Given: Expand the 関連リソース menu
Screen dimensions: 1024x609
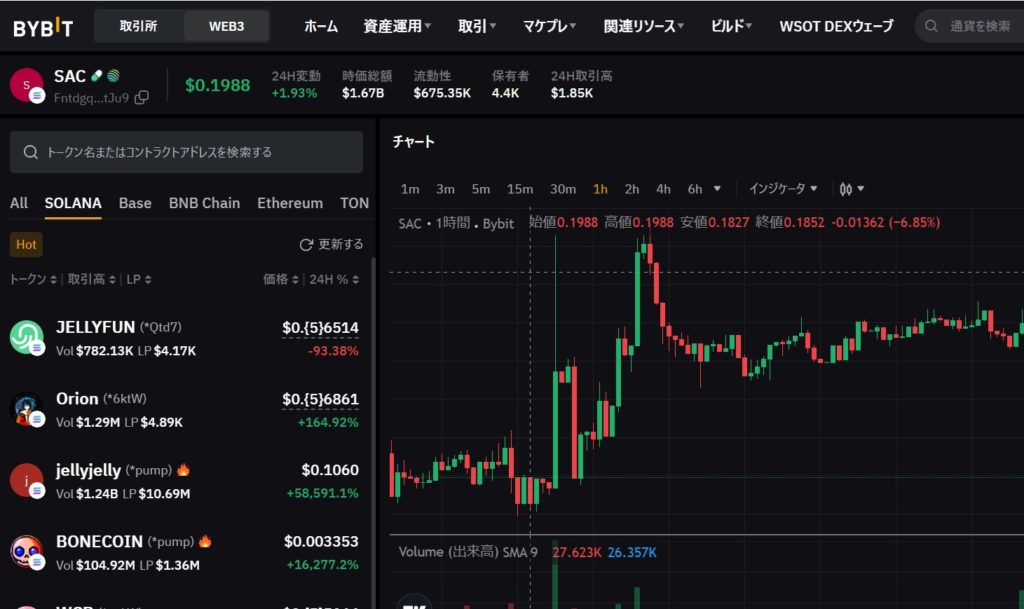Looking at the screenshot, I should pyautogui.click(x=643, y=26).
